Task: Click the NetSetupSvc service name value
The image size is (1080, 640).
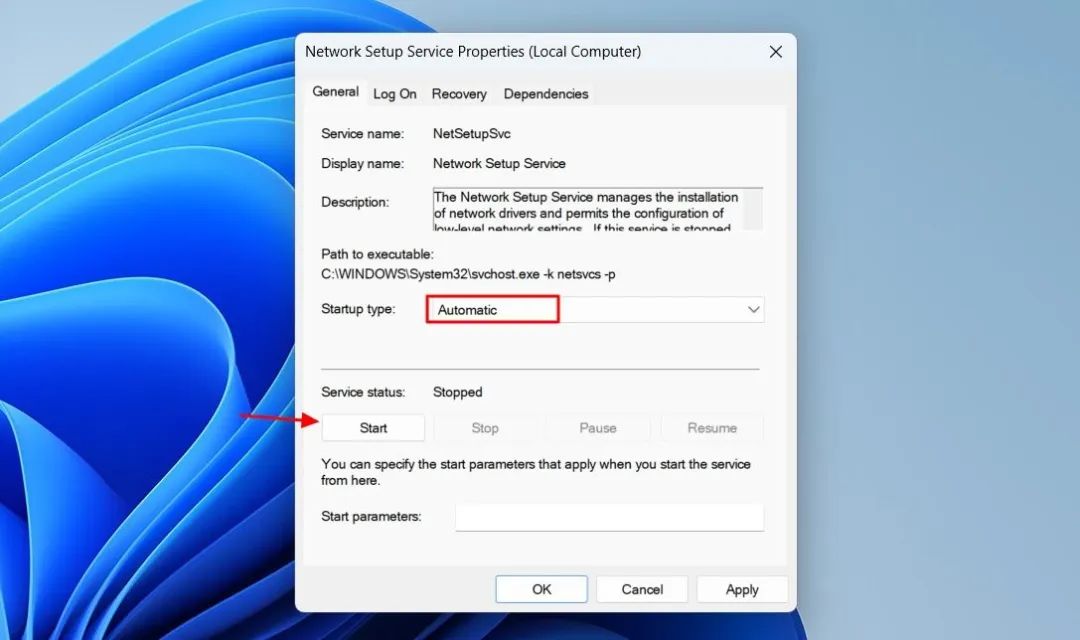Action: (x=472, y=133)
